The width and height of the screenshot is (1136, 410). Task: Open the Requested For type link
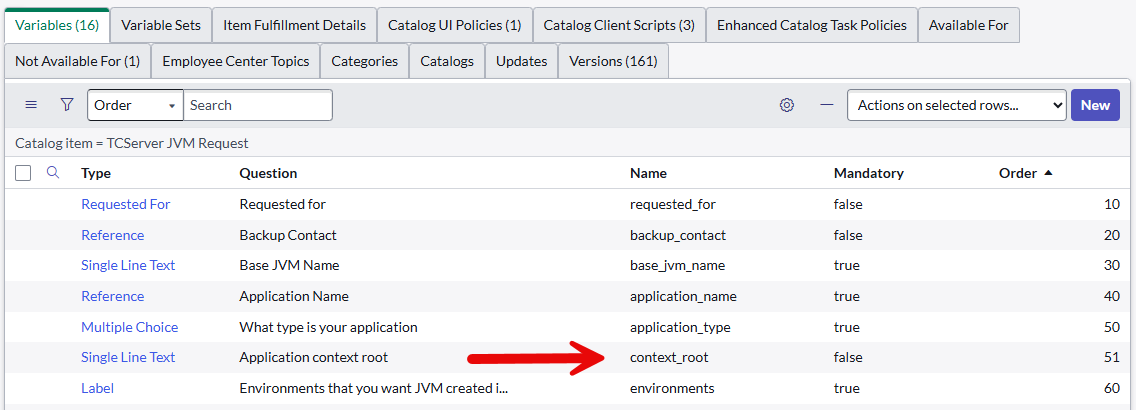(126, 204)
